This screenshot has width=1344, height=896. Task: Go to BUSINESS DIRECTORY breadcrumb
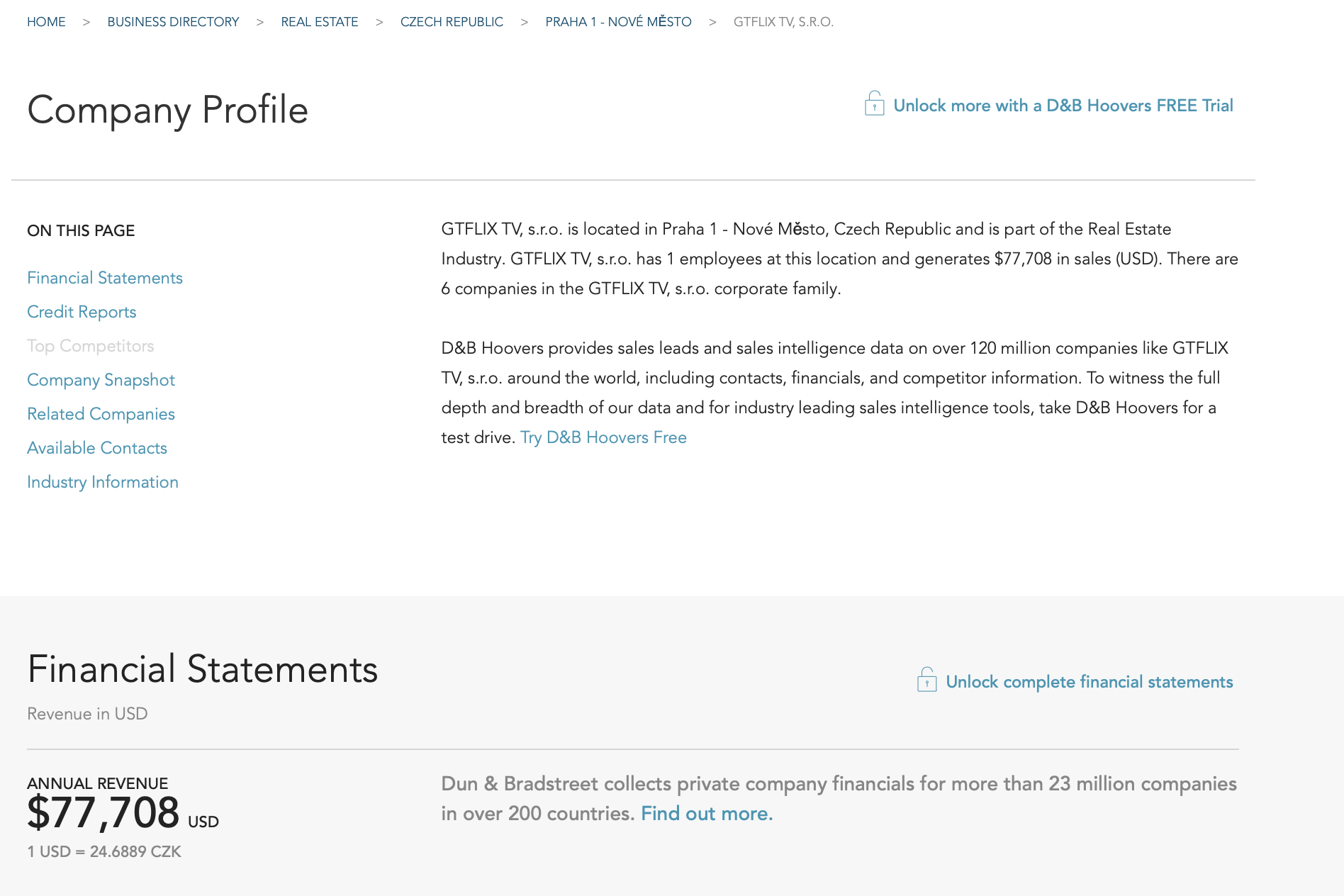coord(173,22)
